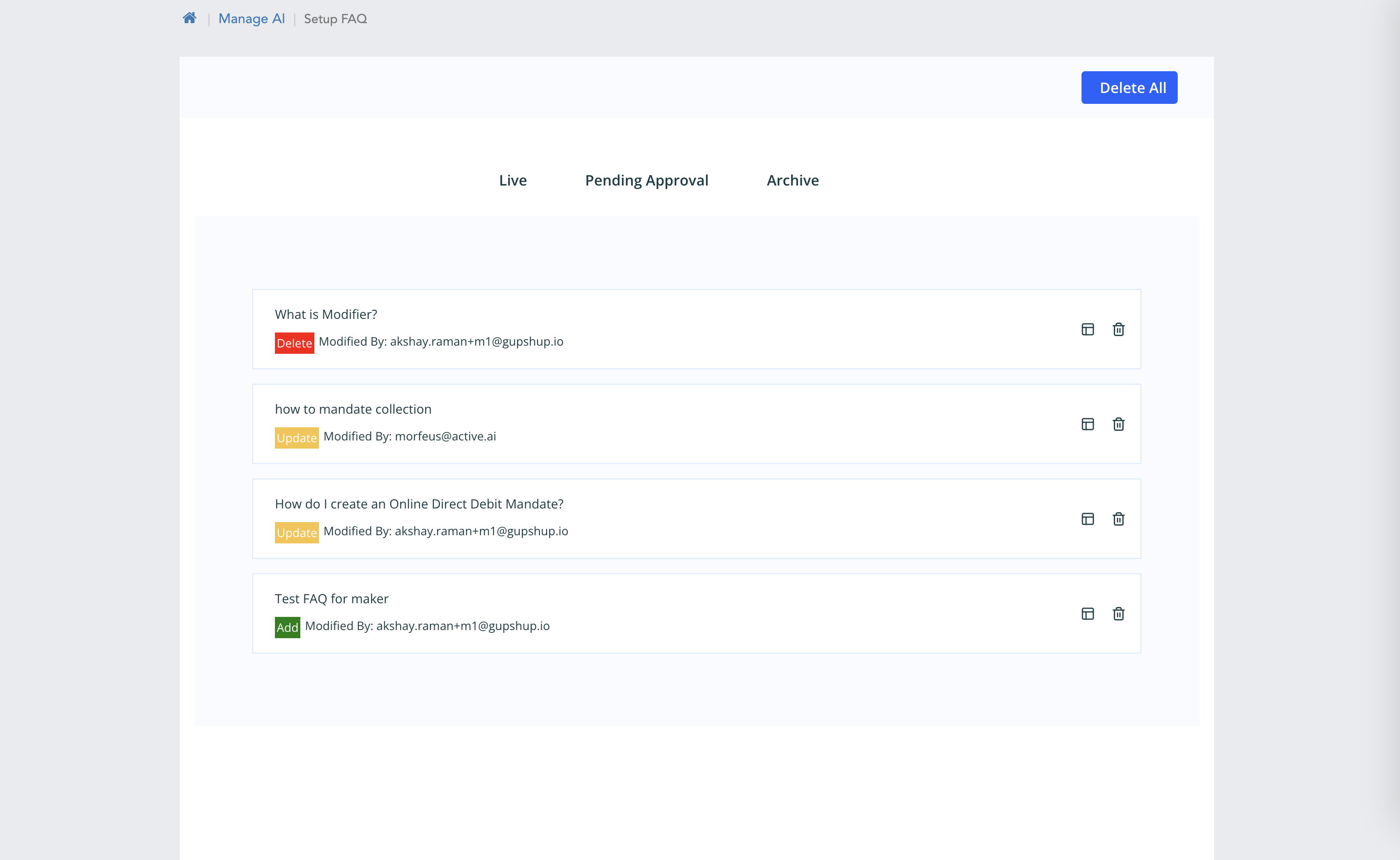The image size is (1400, 860).
Task: Go to home via breadcrumb house icon
Action: click(x=190, y=18)
